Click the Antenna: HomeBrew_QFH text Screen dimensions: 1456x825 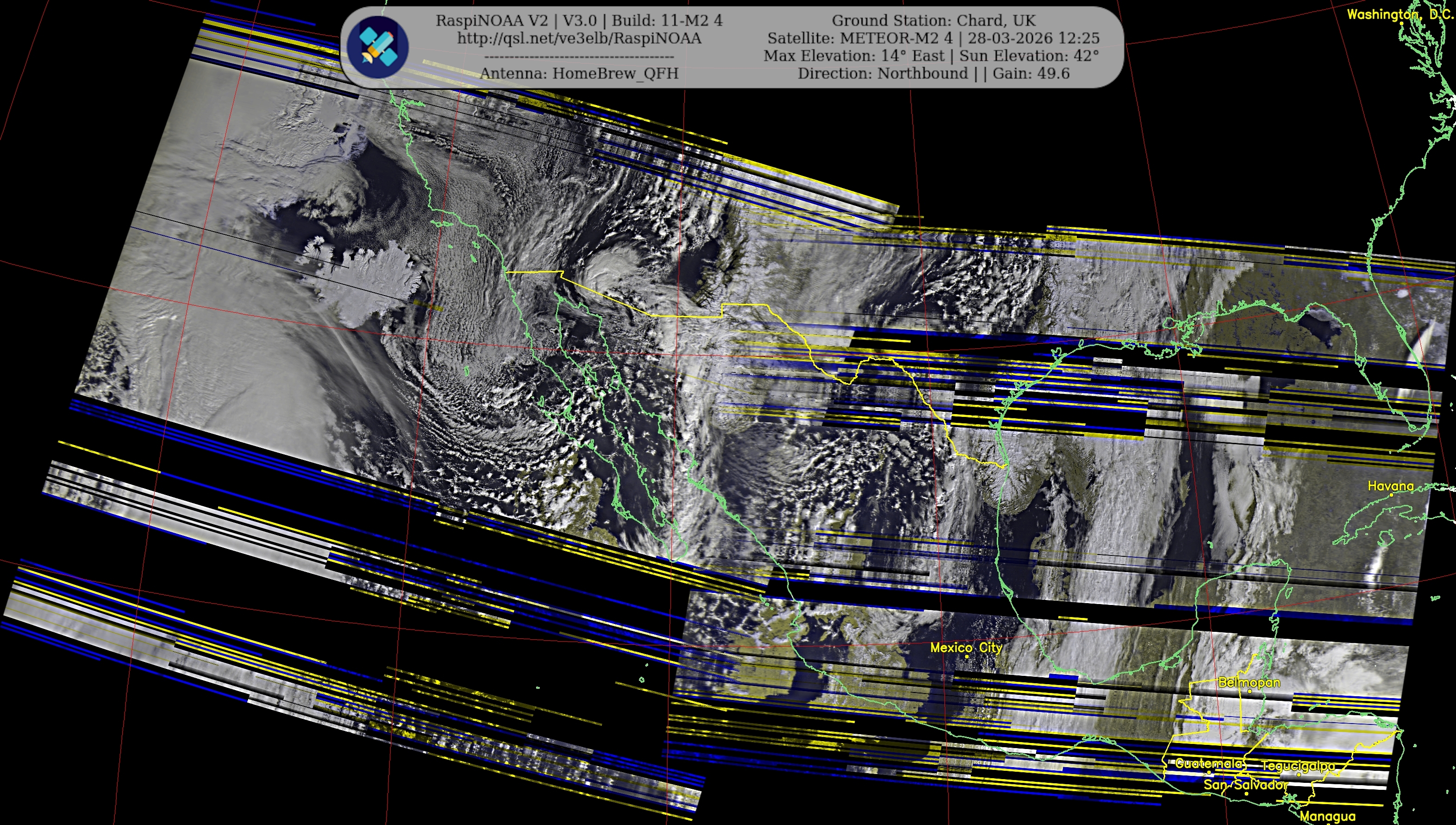click(x=579, y=73)
